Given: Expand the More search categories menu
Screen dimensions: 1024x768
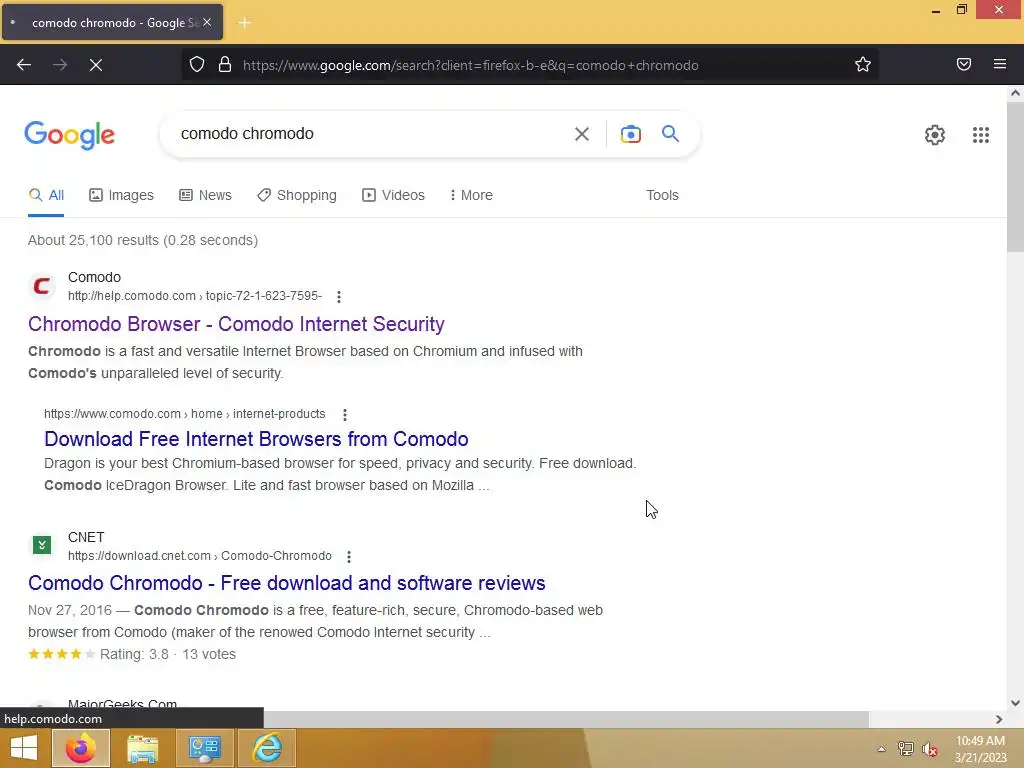Looking at the screenshot, I should (471, 195).
